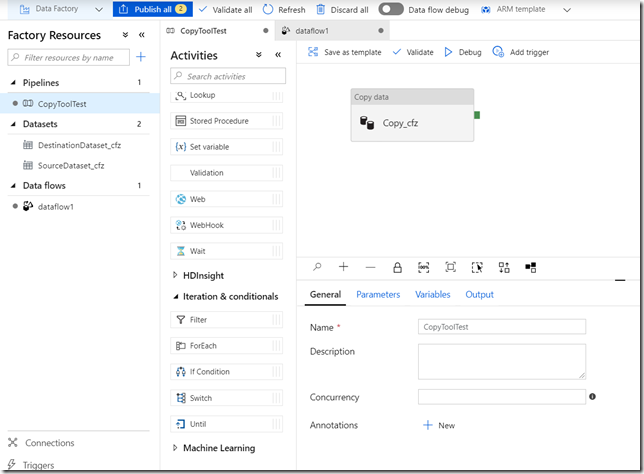Expand all Factory Resources with double down chevron
Image resolution: width=644 pixels, height=474 pixels.
125,35
